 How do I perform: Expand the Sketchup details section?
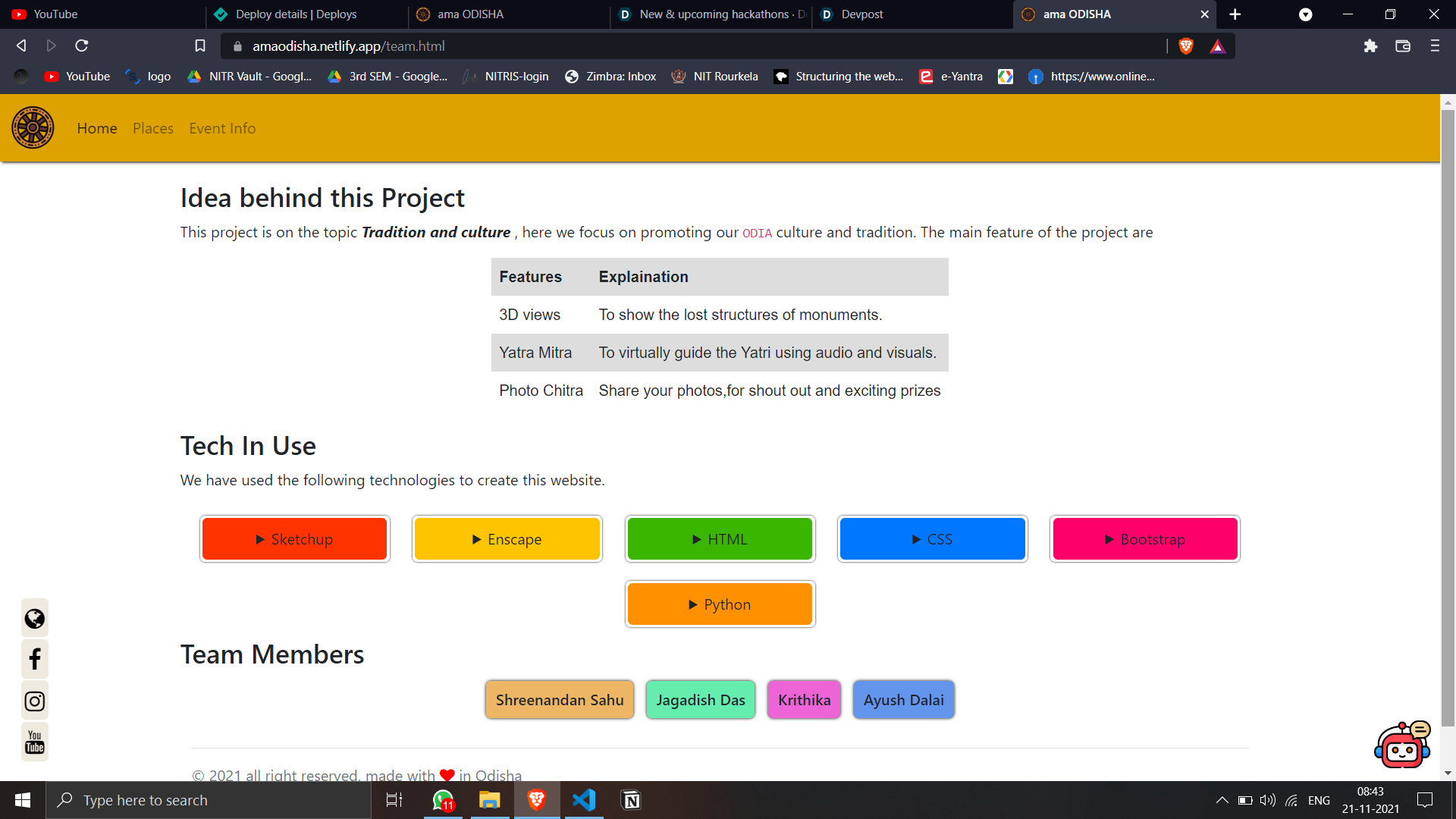coord(294,539)
